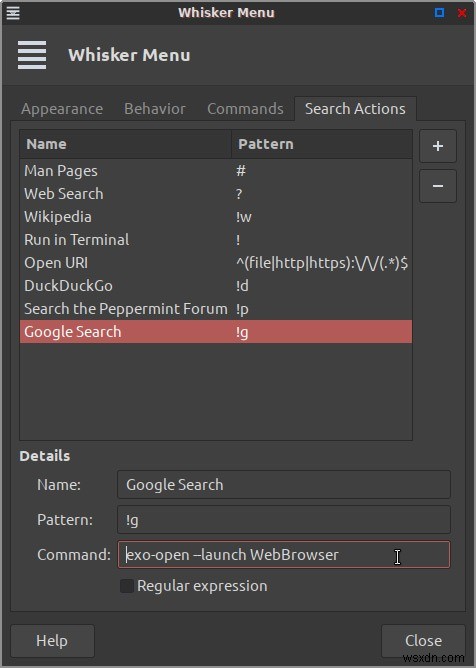Screen dimensions: 476x668
Task: Click the red X close window icon
Action: tap(462, 13)
